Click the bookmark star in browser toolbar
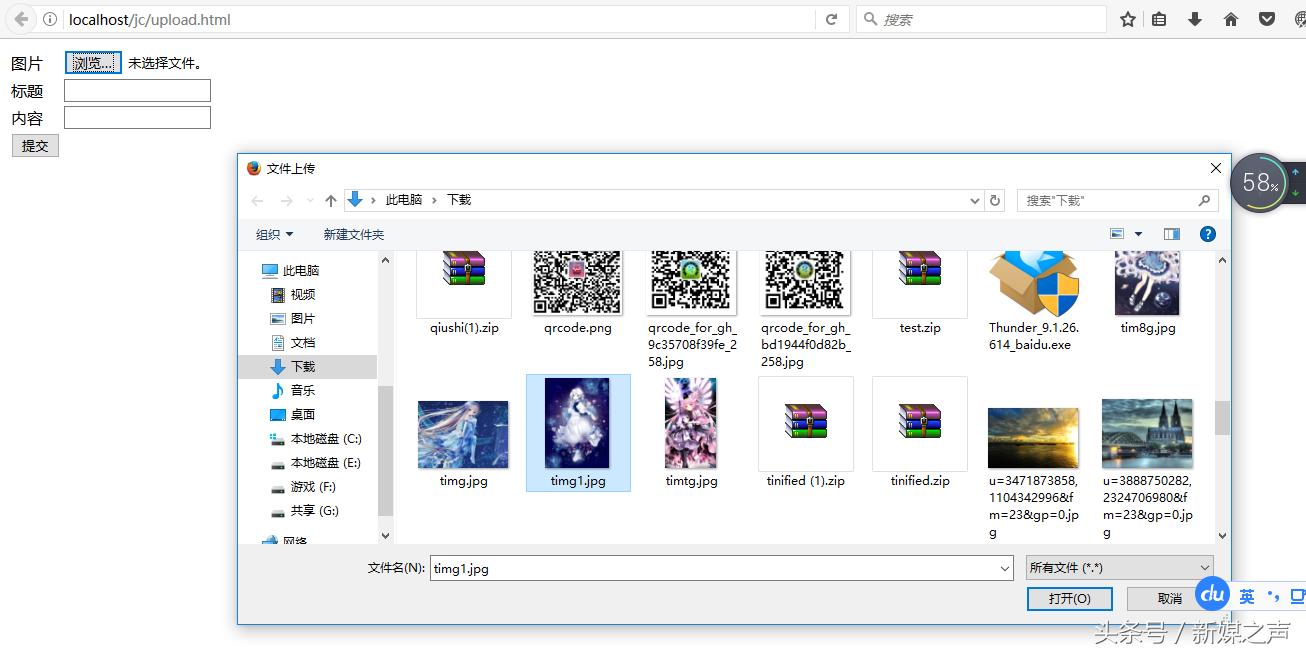The image size is (1306, 654). point(1127,18)
